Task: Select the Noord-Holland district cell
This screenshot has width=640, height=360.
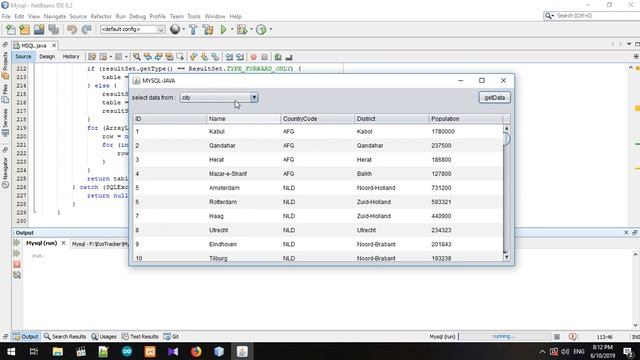Action: pos(392,188)
